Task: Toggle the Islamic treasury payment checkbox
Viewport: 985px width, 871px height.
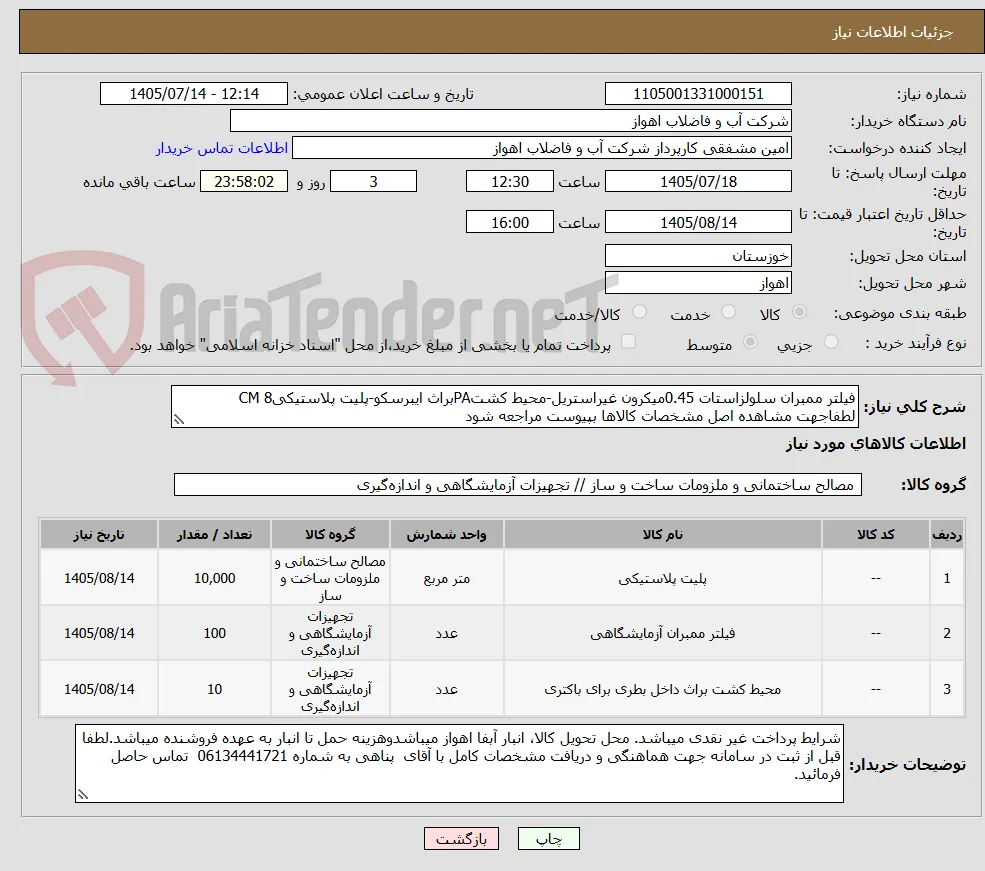Action: pyautogui.click(x=628, y=342)
